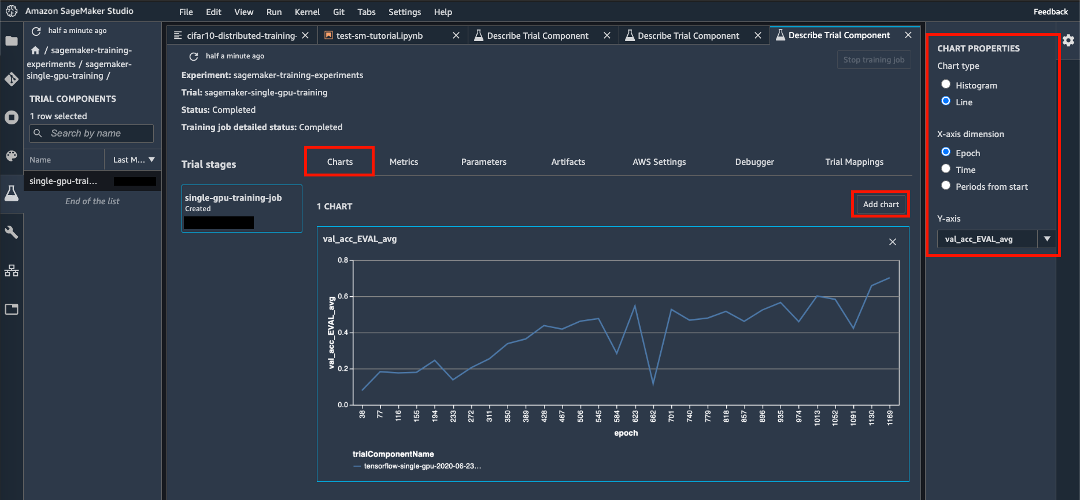Open the File menu
The image size is (1080, 500).
[186, 12]
